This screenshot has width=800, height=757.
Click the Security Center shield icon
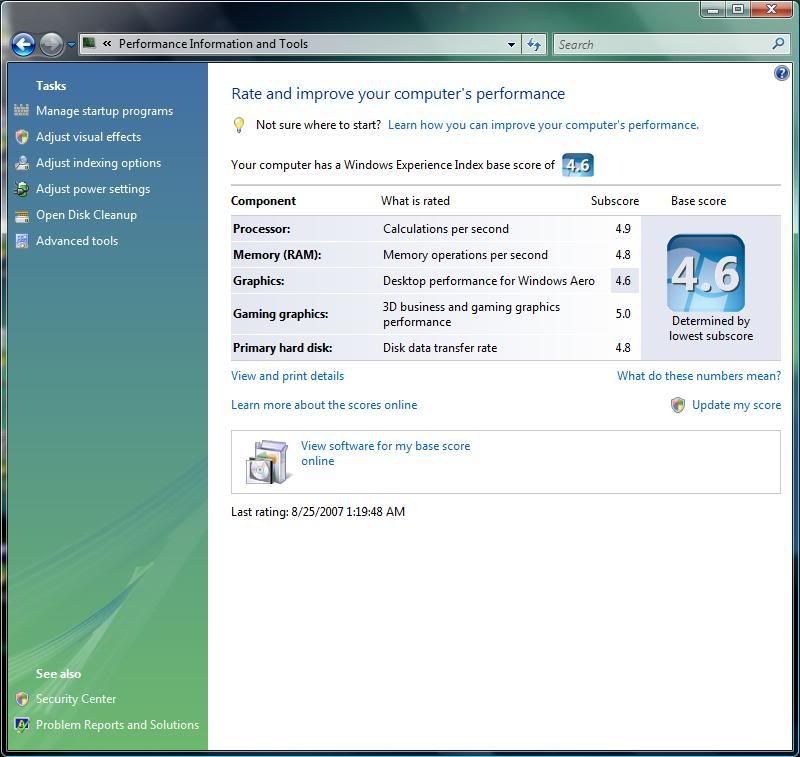coord(22,699)
